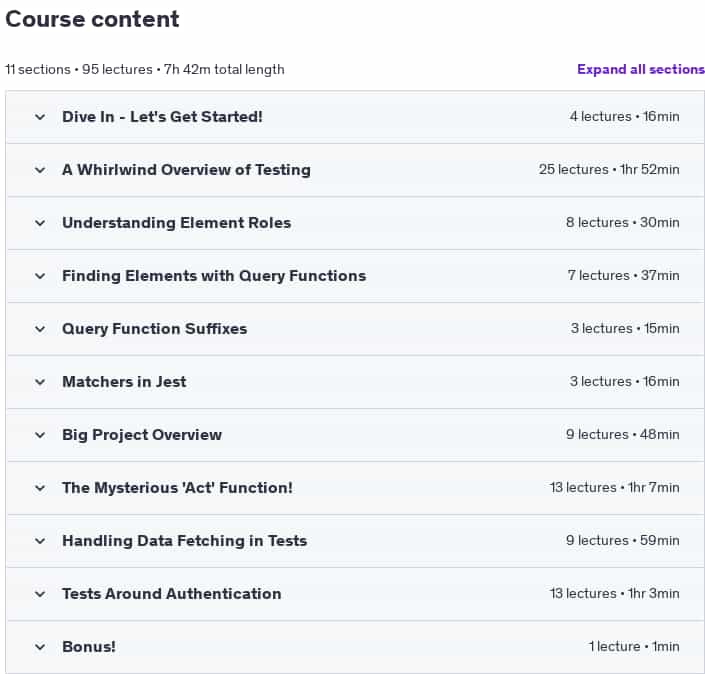Click '3 lectures • 15min' text
The image size is (705, 674).
pos(625,329)
